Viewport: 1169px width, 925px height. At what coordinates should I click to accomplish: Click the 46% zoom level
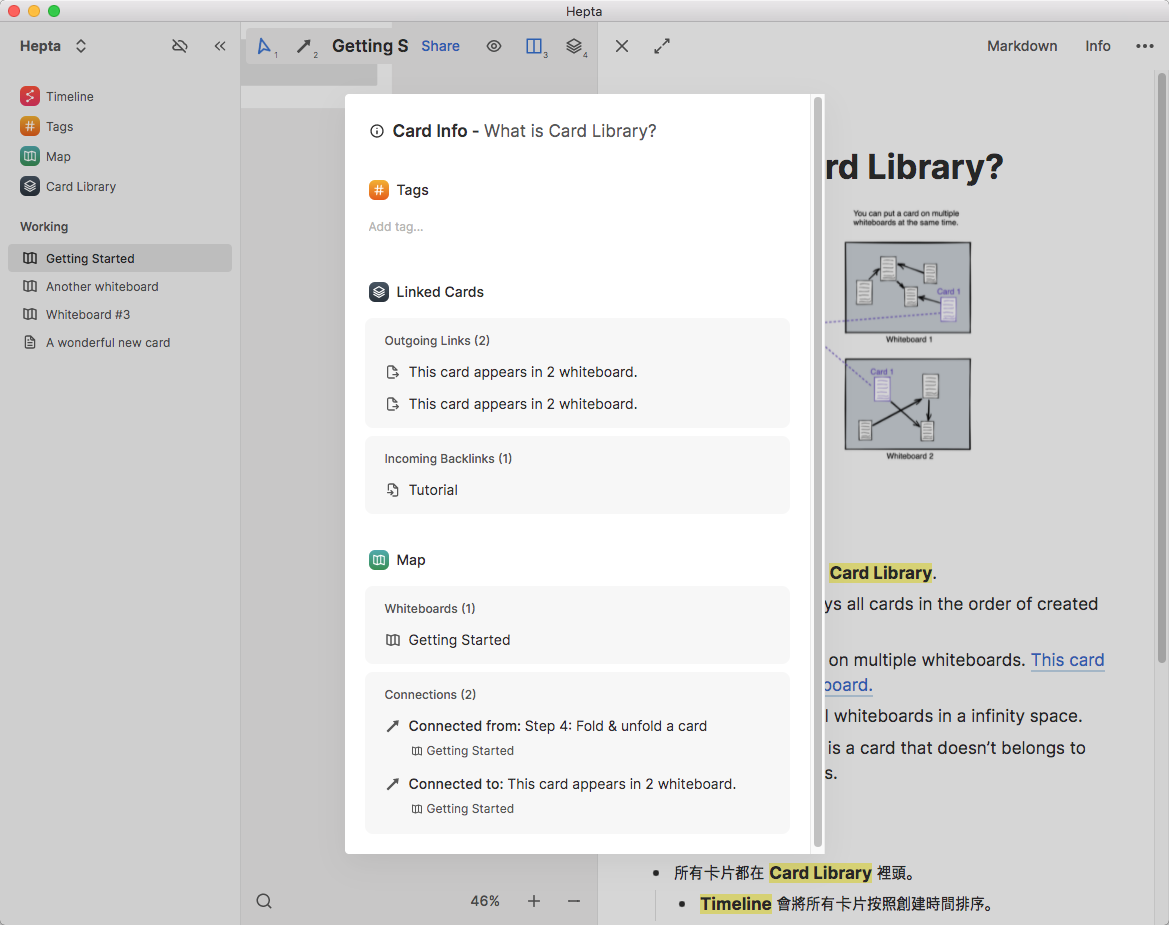[x=485, y=901]
